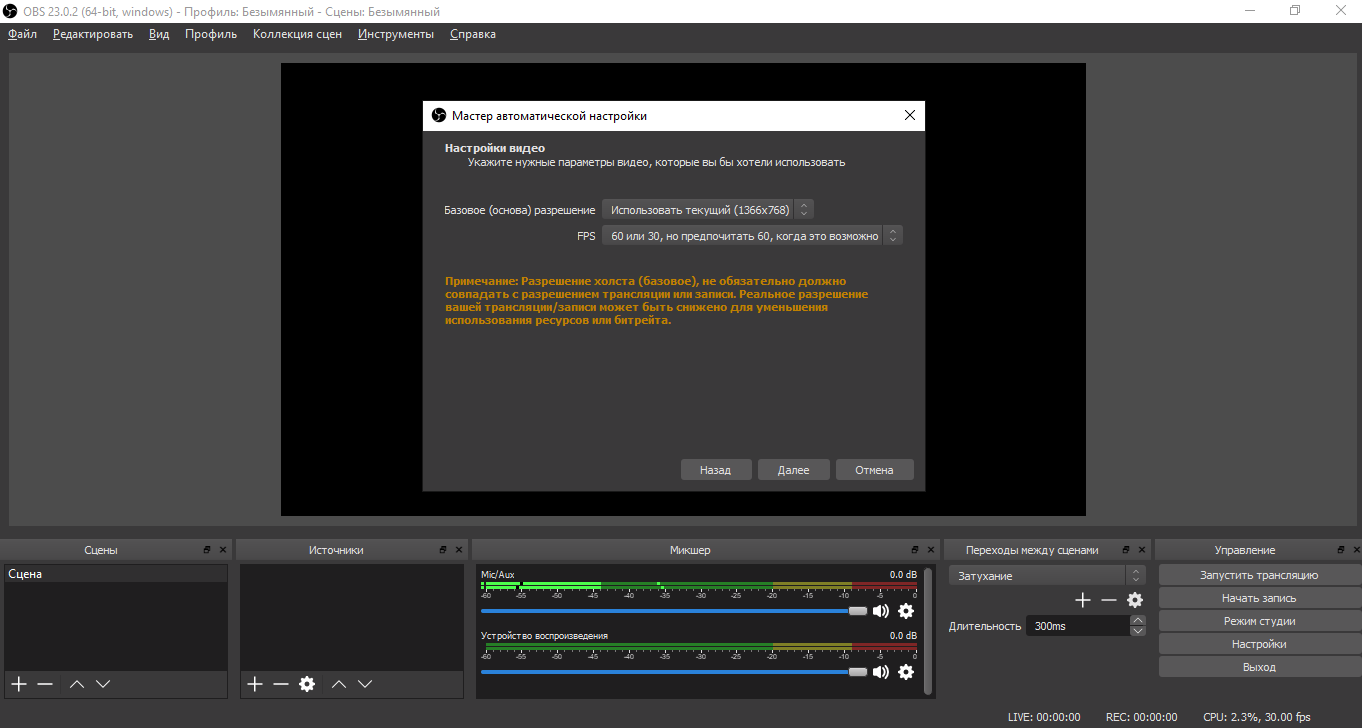
Task: Add a new scene with plus icon
Action: (19, 684)
